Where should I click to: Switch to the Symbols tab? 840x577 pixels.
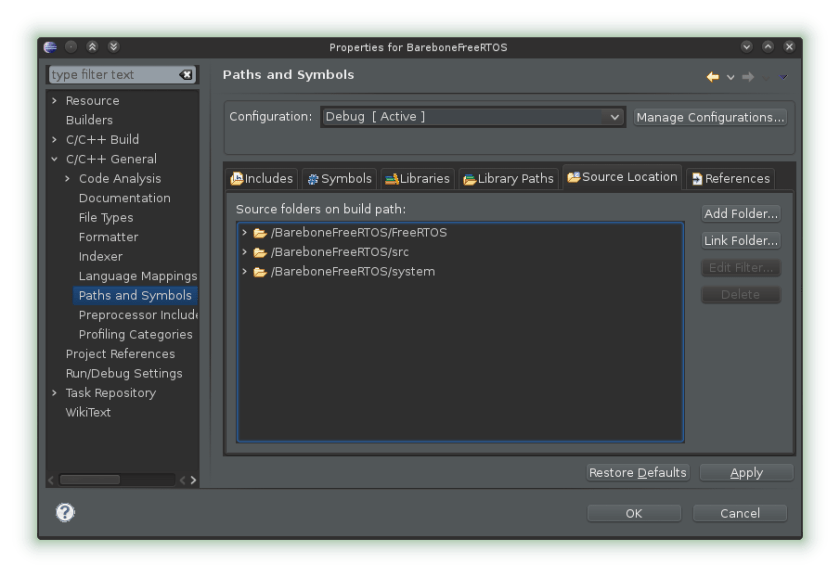340,179
